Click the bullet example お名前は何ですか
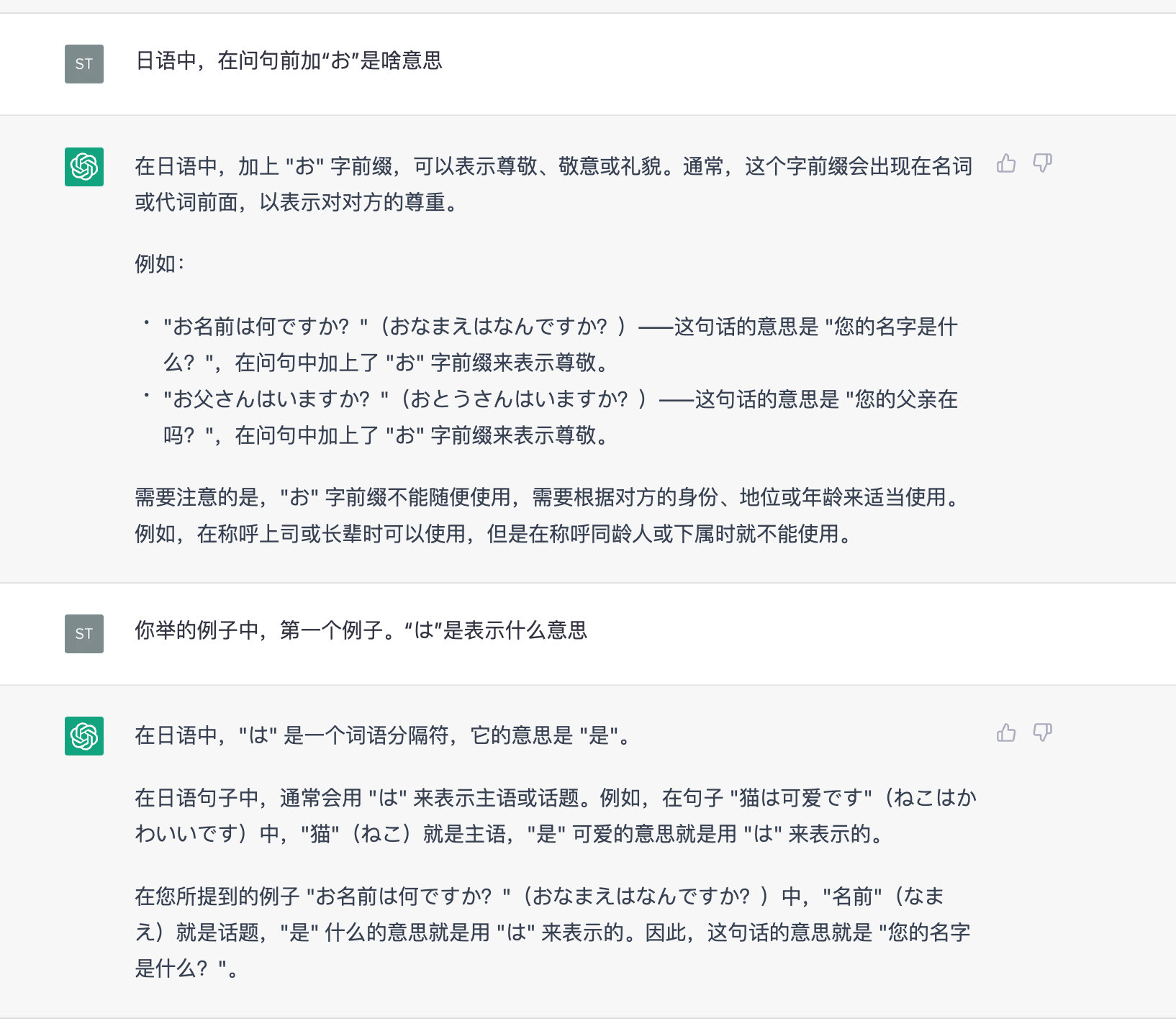Viewport: 1176px width, 1026px height. [560, 345]
